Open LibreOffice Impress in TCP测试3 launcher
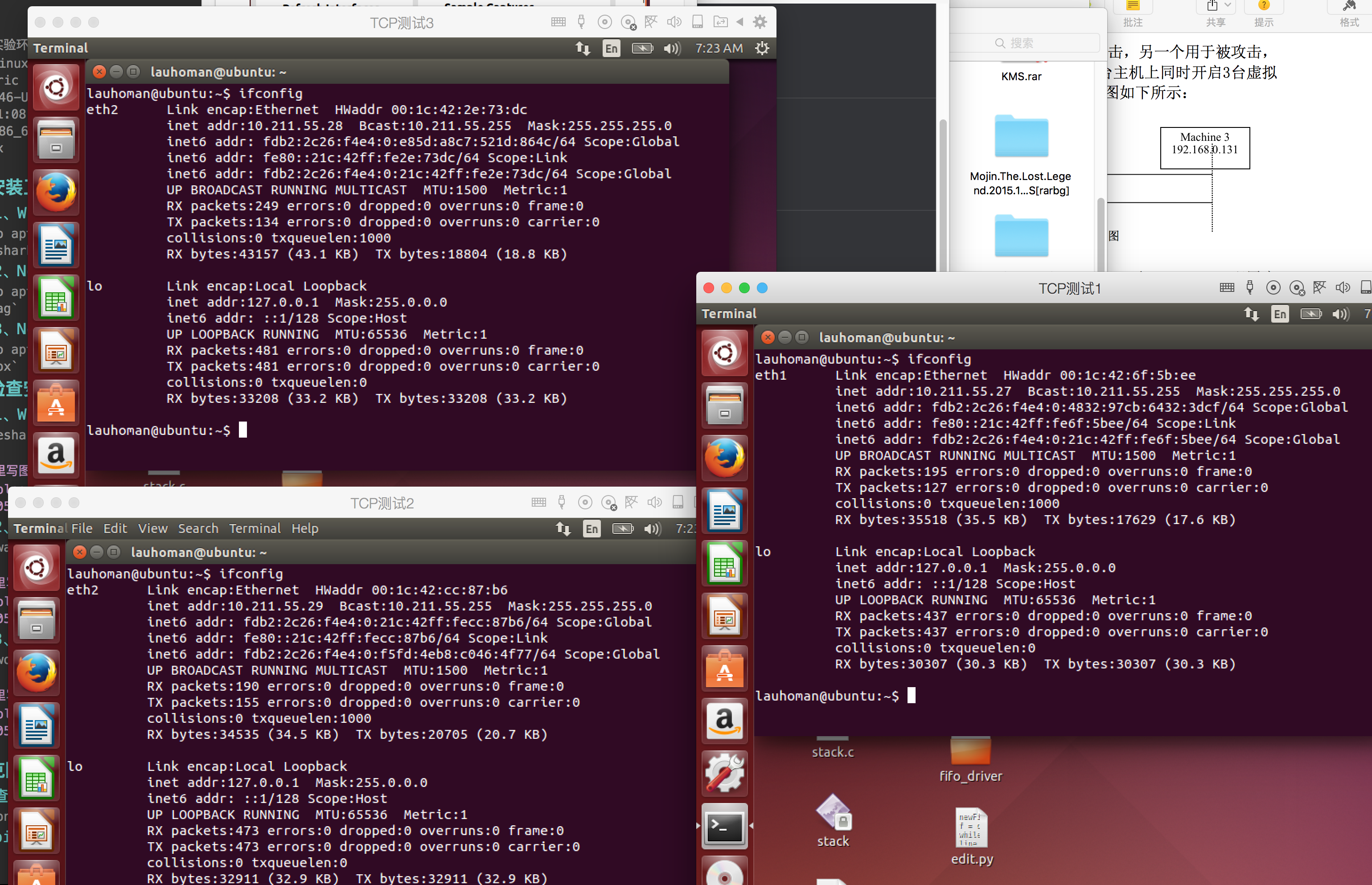 pos(56,351)
